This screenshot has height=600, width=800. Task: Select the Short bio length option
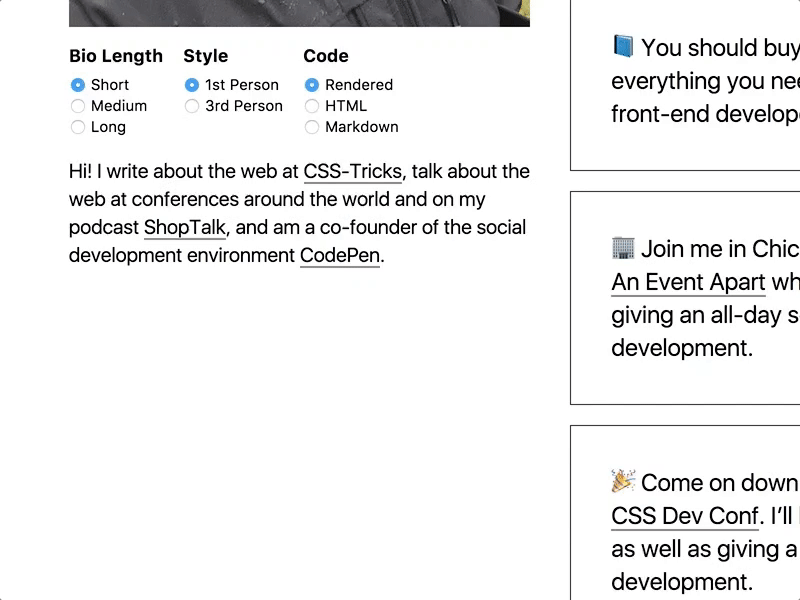click(78, 86)
